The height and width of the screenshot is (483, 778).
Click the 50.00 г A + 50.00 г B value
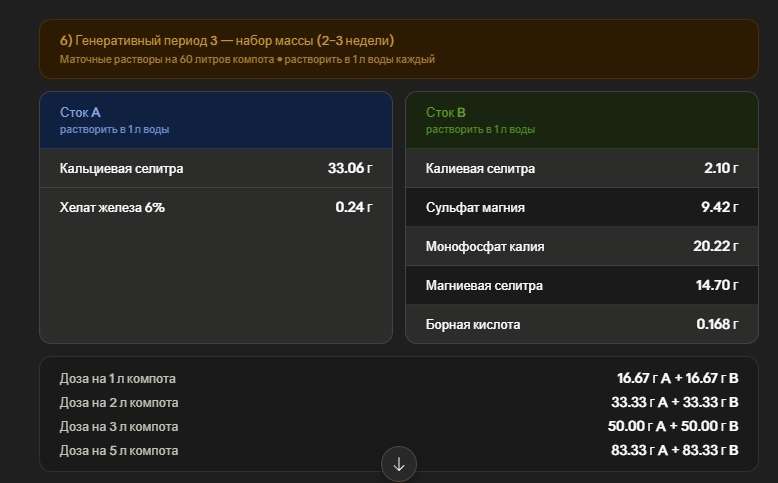click(673, 426)
